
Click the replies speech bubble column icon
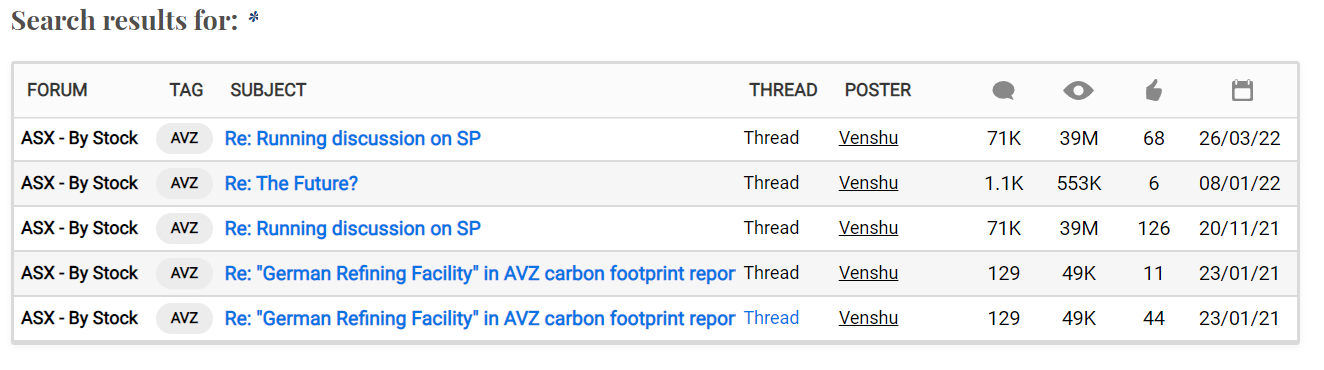point(1003,91)
